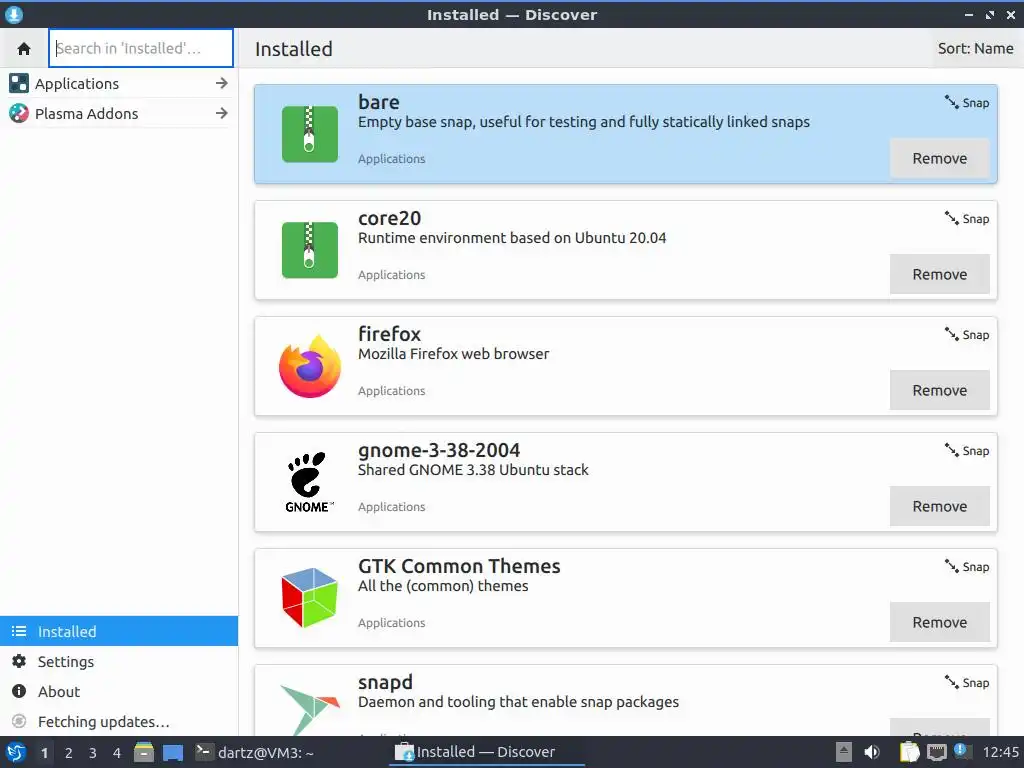Viewport: 1024px width, 768px height.
Task: Click Snap source icon on GTK Common Themes card
Action: [952, 566]
